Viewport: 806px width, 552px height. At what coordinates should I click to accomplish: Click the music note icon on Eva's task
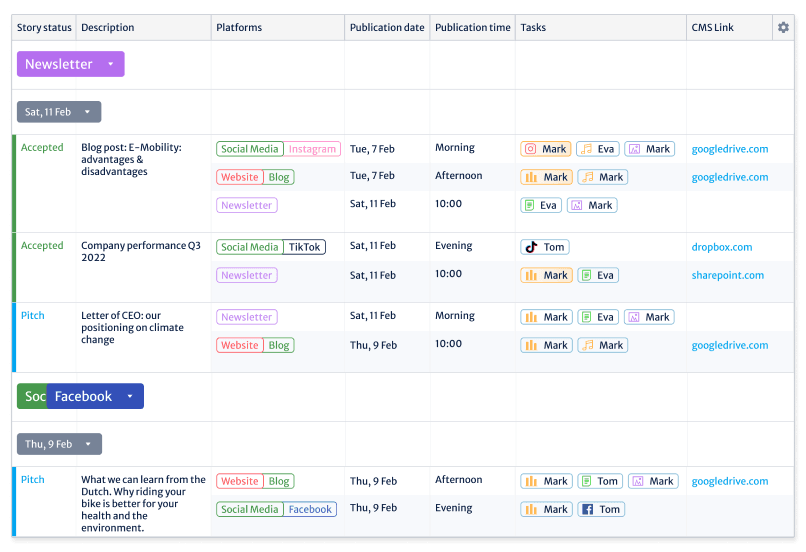pyautogui.click(x=587, y=149)
